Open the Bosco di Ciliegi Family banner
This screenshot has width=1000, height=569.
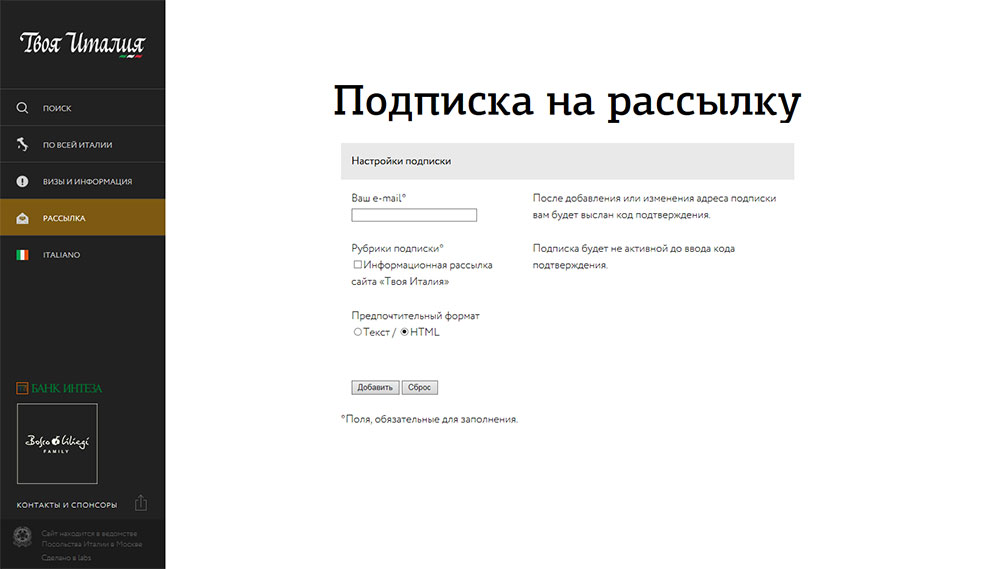(x=57, y=443)
